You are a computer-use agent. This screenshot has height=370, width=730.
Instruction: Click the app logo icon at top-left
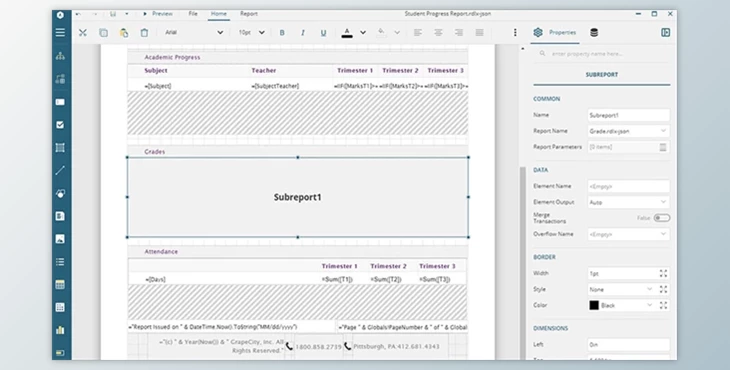click(x=60, y=15)
